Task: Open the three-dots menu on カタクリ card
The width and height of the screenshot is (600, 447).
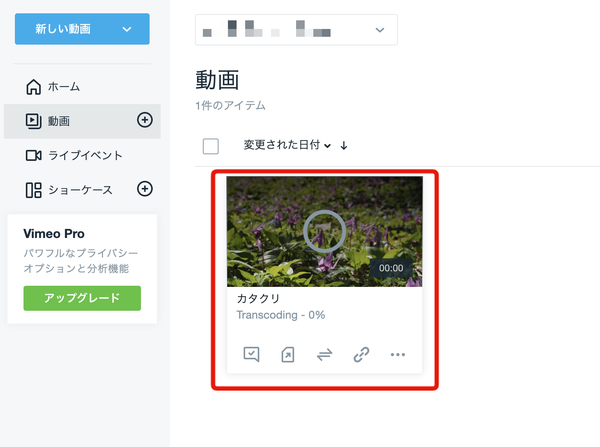Action: click(398, 355)
